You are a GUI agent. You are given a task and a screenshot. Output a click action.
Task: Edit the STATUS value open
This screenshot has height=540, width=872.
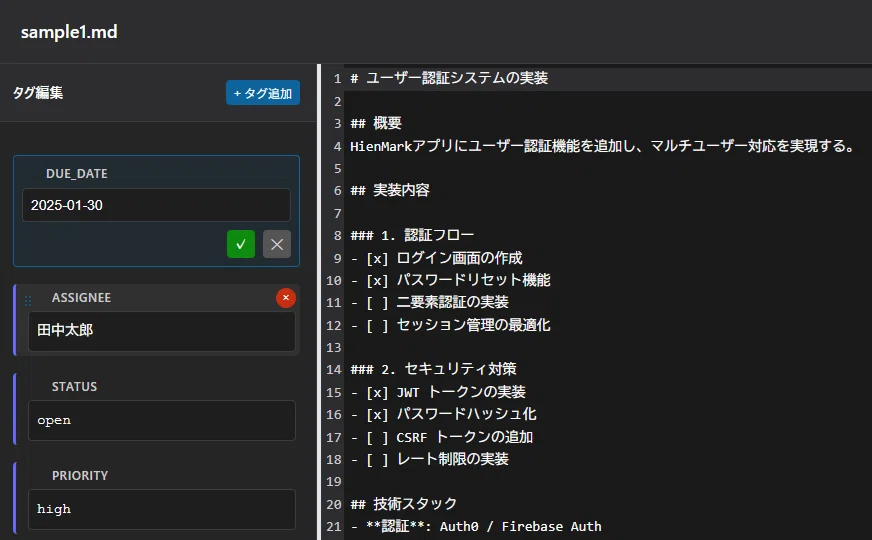[x=162, y=420]
